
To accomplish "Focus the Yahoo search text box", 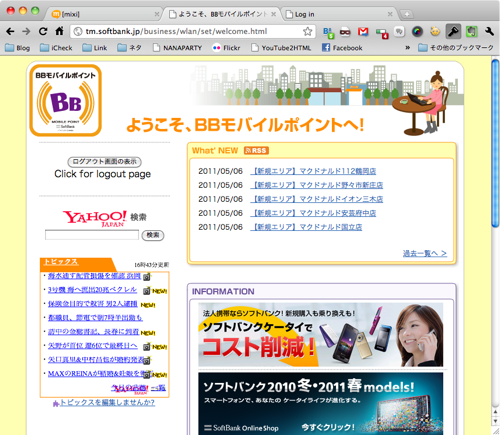I will 92,235.
